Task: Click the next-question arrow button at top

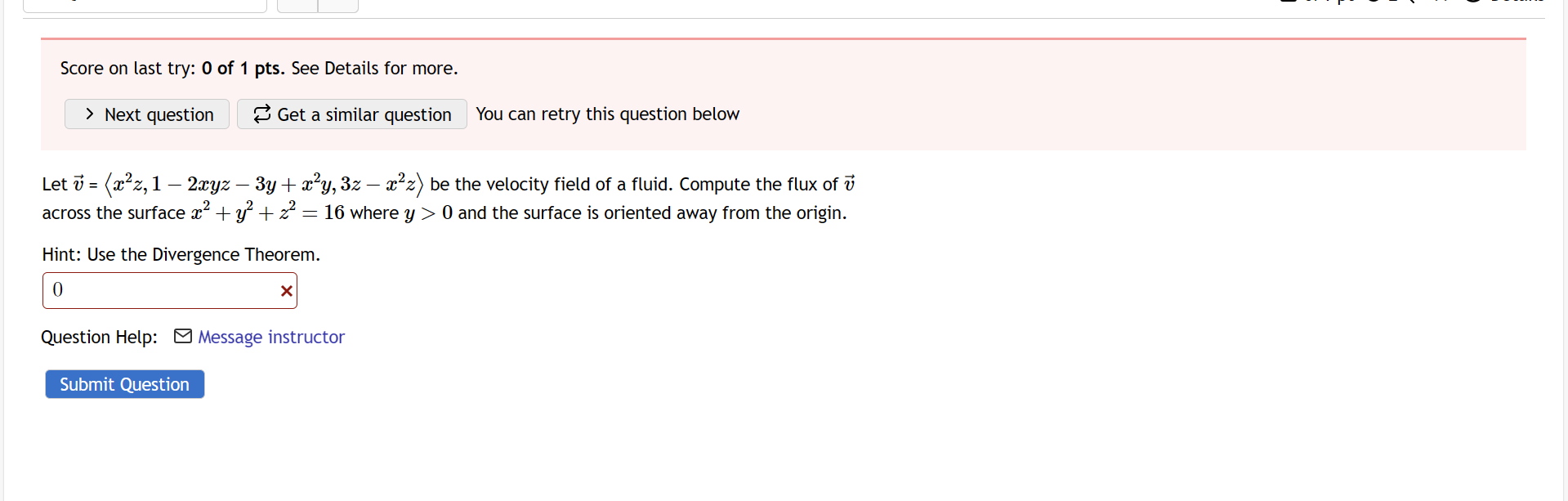Action: point(338,4)
